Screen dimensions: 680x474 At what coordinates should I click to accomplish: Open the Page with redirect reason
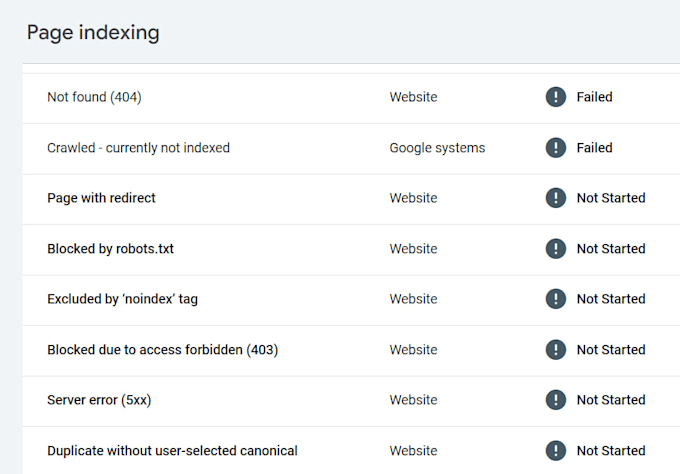[x=101, y=198]
